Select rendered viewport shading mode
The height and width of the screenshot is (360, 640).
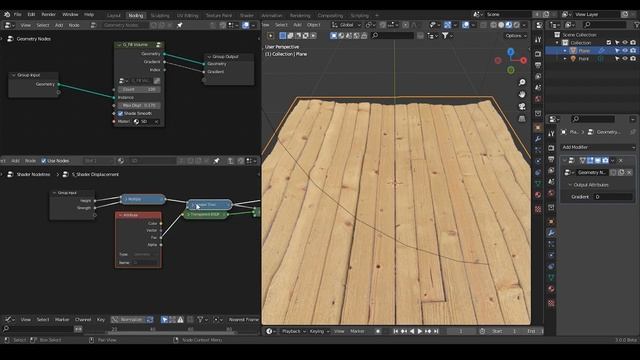coord(517,25)
